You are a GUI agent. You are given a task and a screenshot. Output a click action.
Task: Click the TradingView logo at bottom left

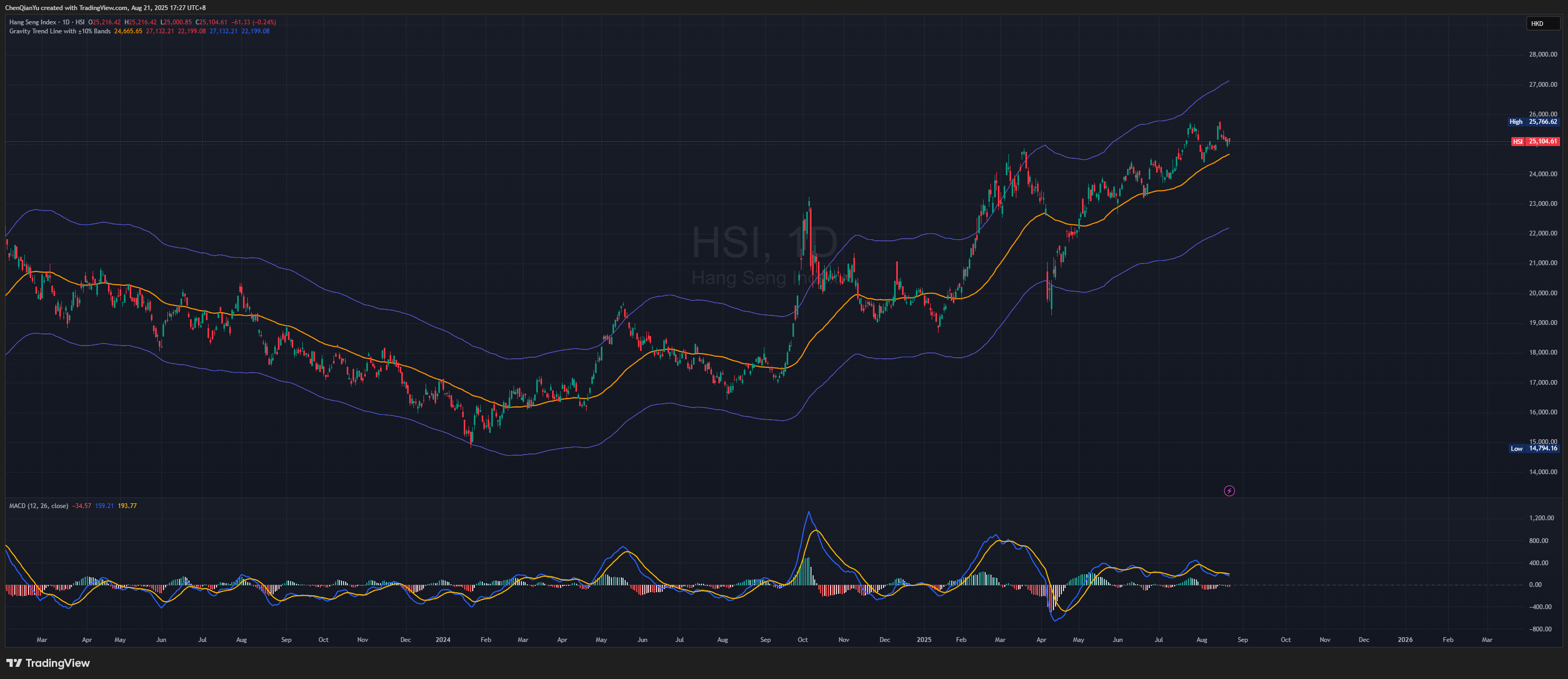click(48, 663)
